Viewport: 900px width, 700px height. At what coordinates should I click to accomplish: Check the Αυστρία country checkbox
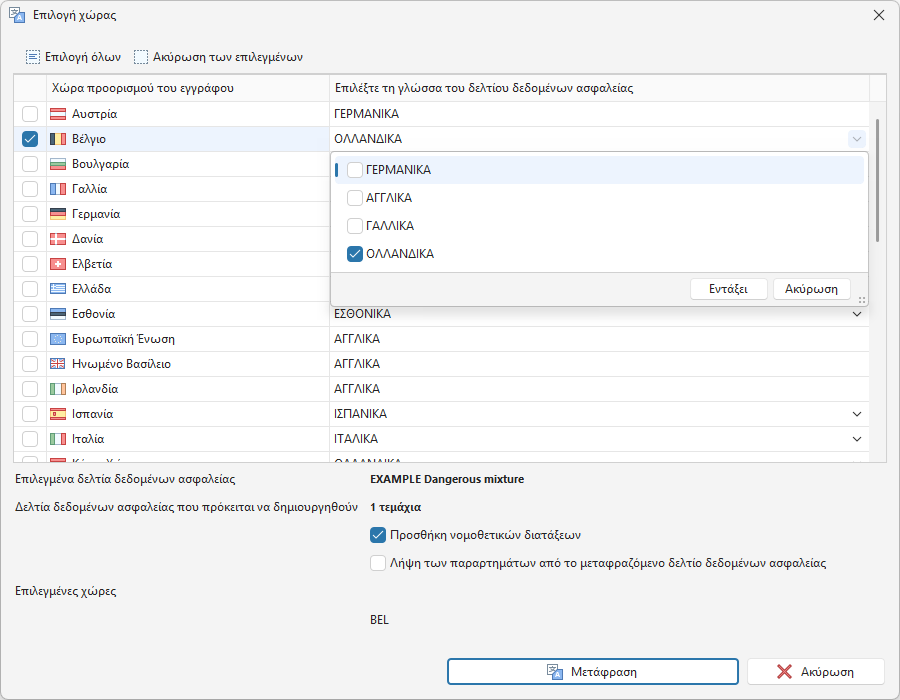pyautogui.click(x=30, y=114)
